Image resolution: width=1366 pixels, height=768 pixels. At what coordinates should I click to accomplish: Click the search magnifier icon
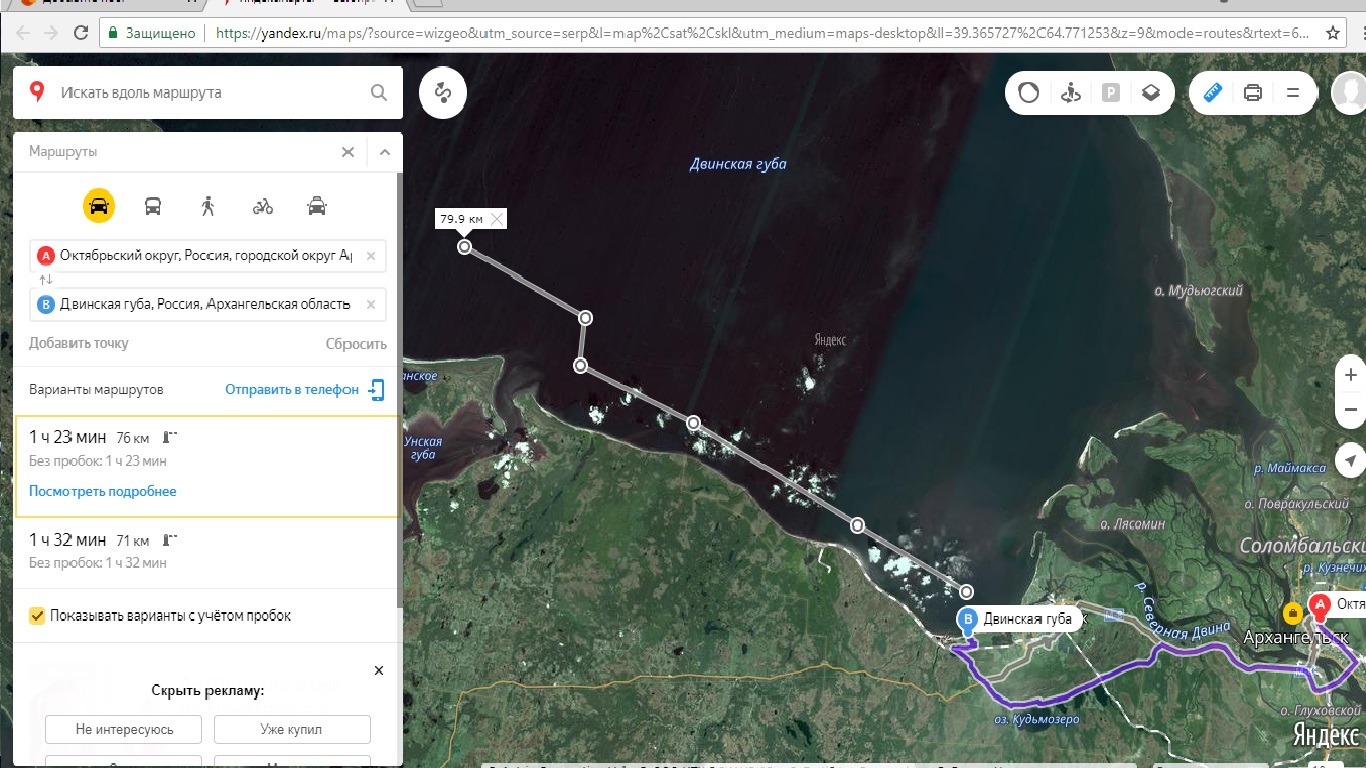pos(379,93)
